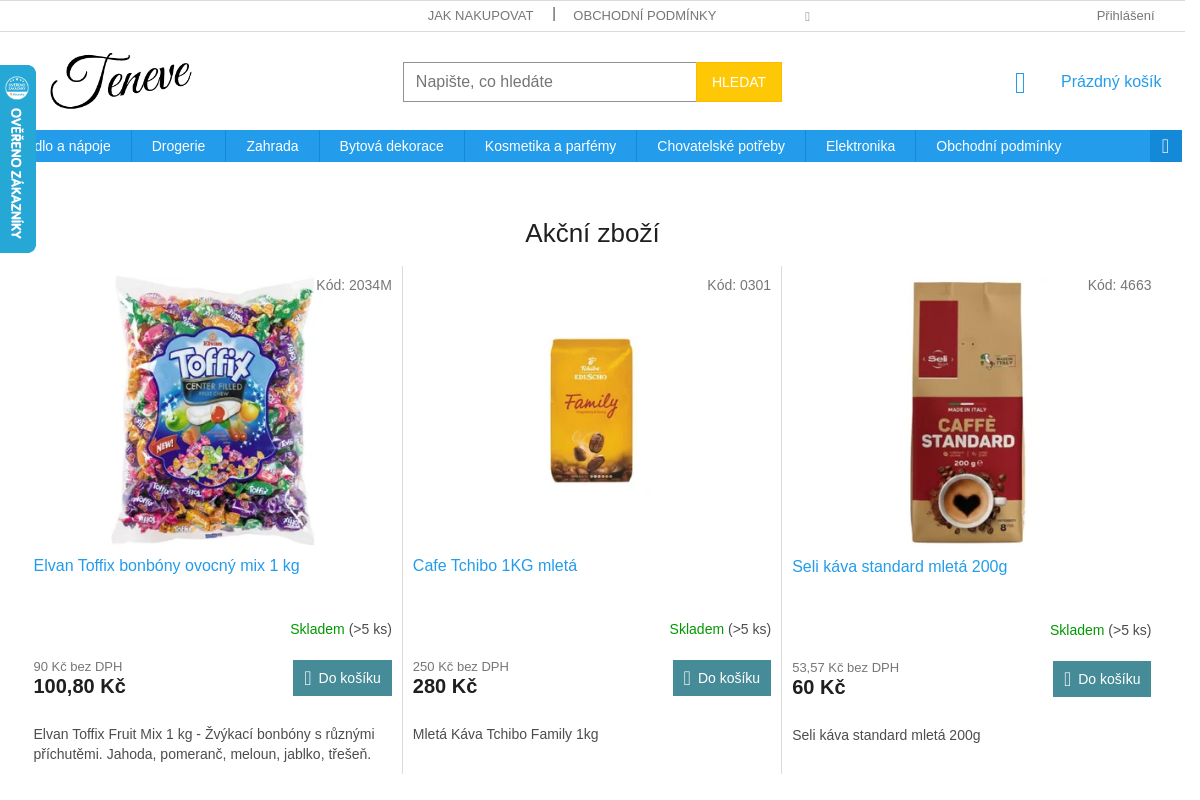Open the shopping cart icon
Image resolution: width=1200 pixels, height=800 pixels.
pyautogui.click(x=1020, y=82)
